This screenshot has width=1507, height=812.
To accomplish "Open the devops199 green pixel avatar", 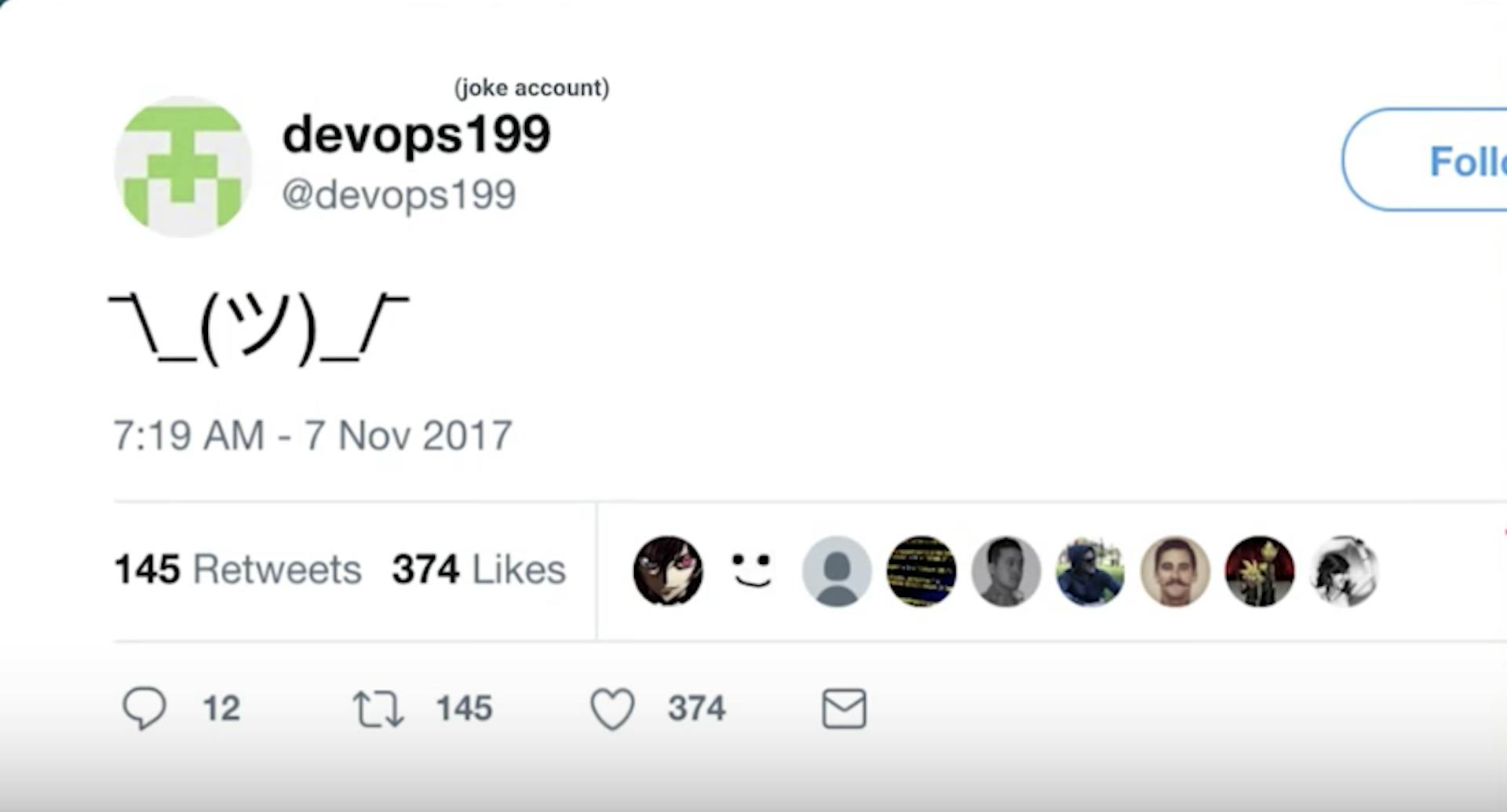I will pyautogui.click(x=184, y=166).
